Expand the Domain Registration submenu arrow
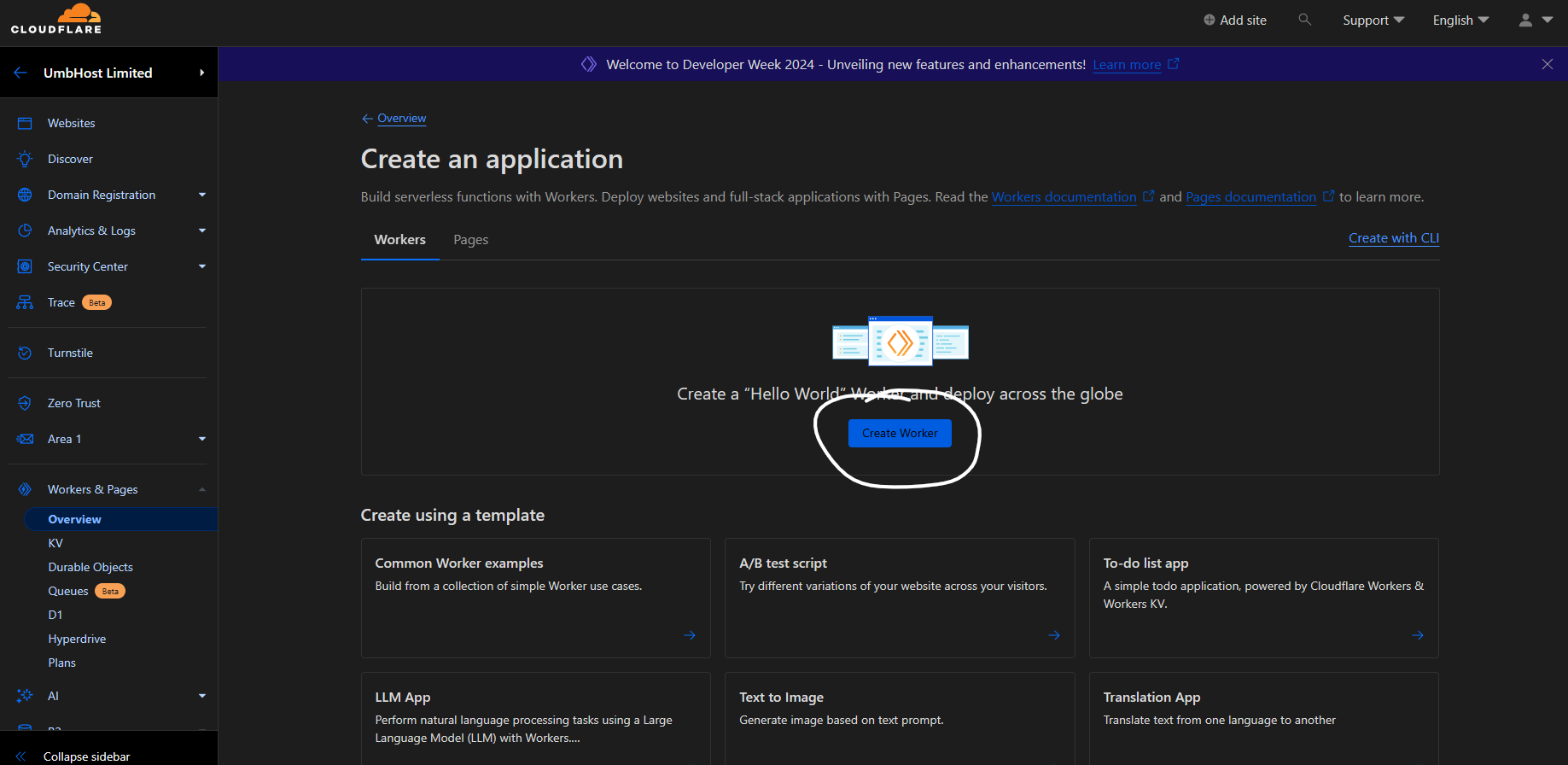 pyautogui.click(x=202, y=195)
